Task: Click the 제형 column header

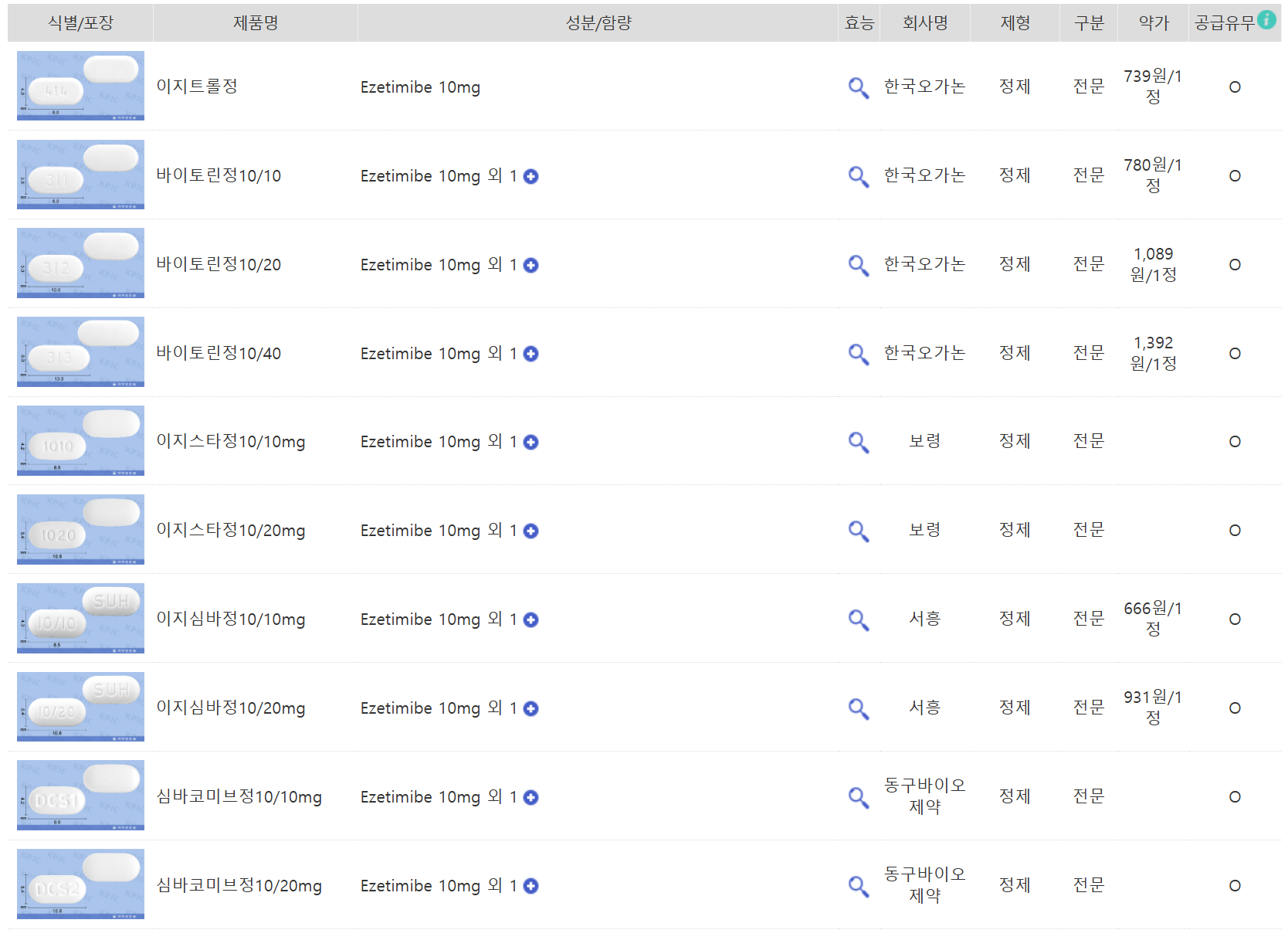Action: [1015, 23]
